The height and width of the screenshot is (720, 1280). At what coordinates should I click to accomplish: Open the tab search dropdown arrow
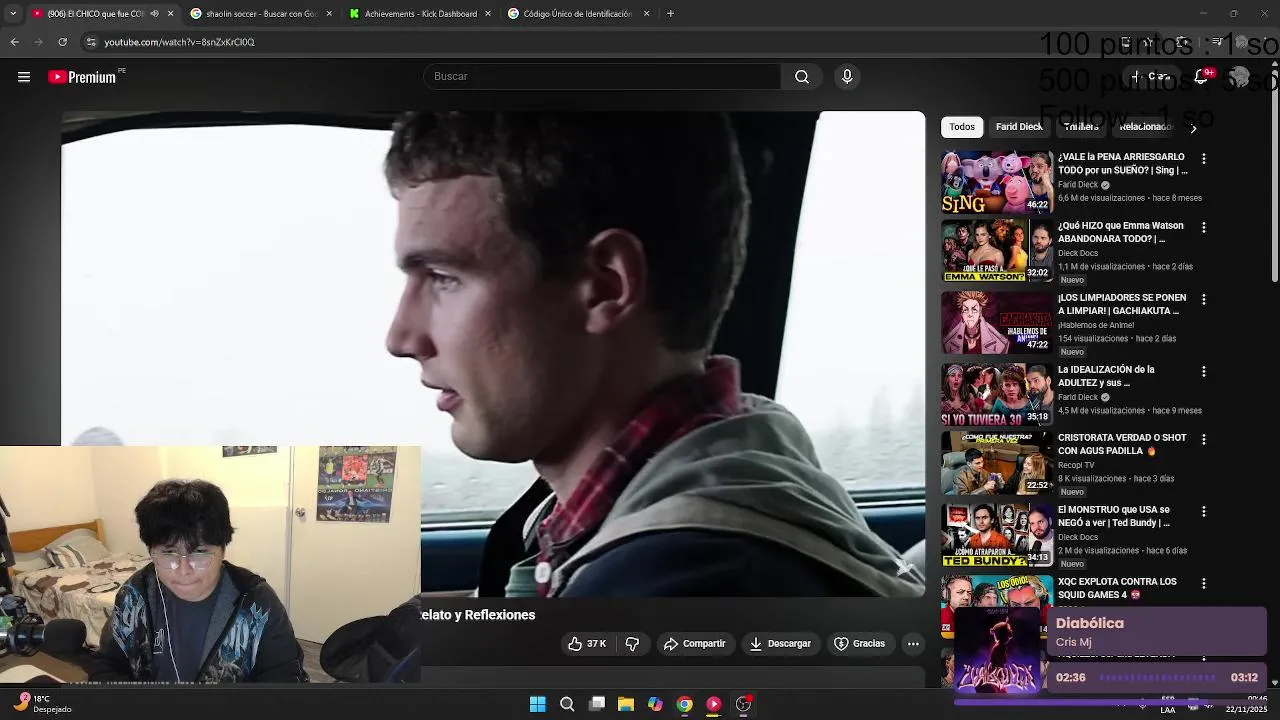[x=13, y=14]
